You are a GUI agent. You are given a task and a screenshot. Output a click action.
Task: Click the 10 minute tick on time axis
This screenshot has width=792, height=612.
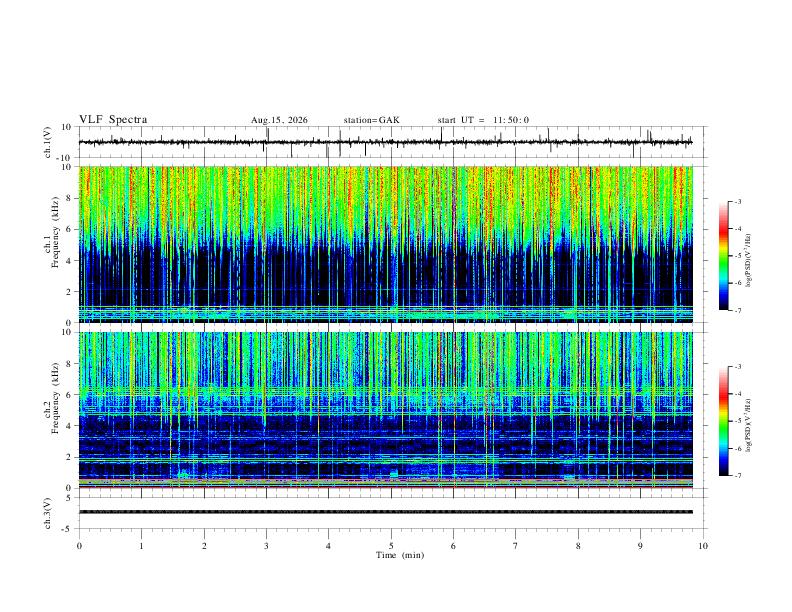[x=703, y=546]
